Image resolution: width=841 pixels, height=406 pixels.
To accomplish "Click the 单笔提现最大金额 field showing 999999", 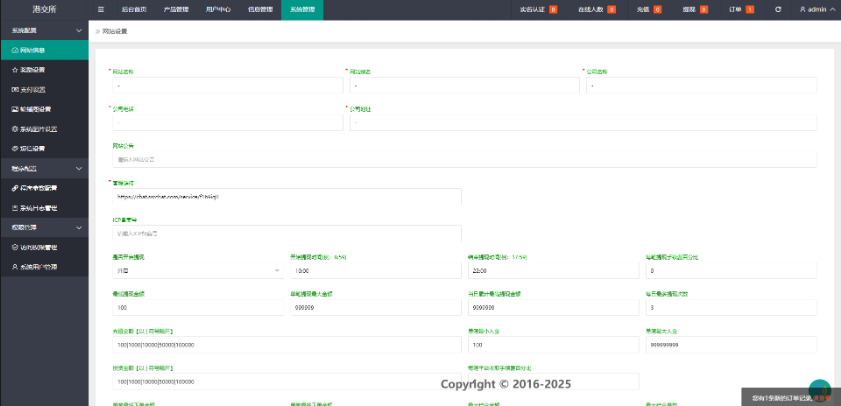I will pos(375,308).
